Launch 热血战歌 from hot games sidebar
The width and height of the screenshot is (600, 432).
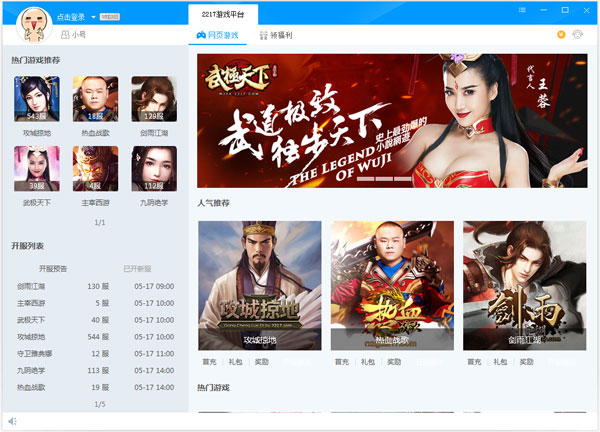(x=95, y=98)
